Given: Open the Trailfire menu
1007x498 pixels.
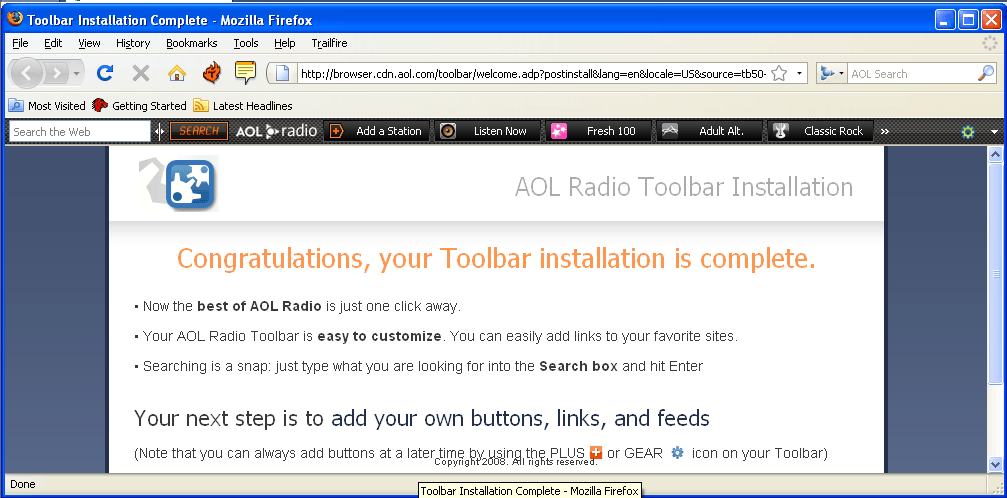Looking at the screenshot, I should tap(329, 43).
